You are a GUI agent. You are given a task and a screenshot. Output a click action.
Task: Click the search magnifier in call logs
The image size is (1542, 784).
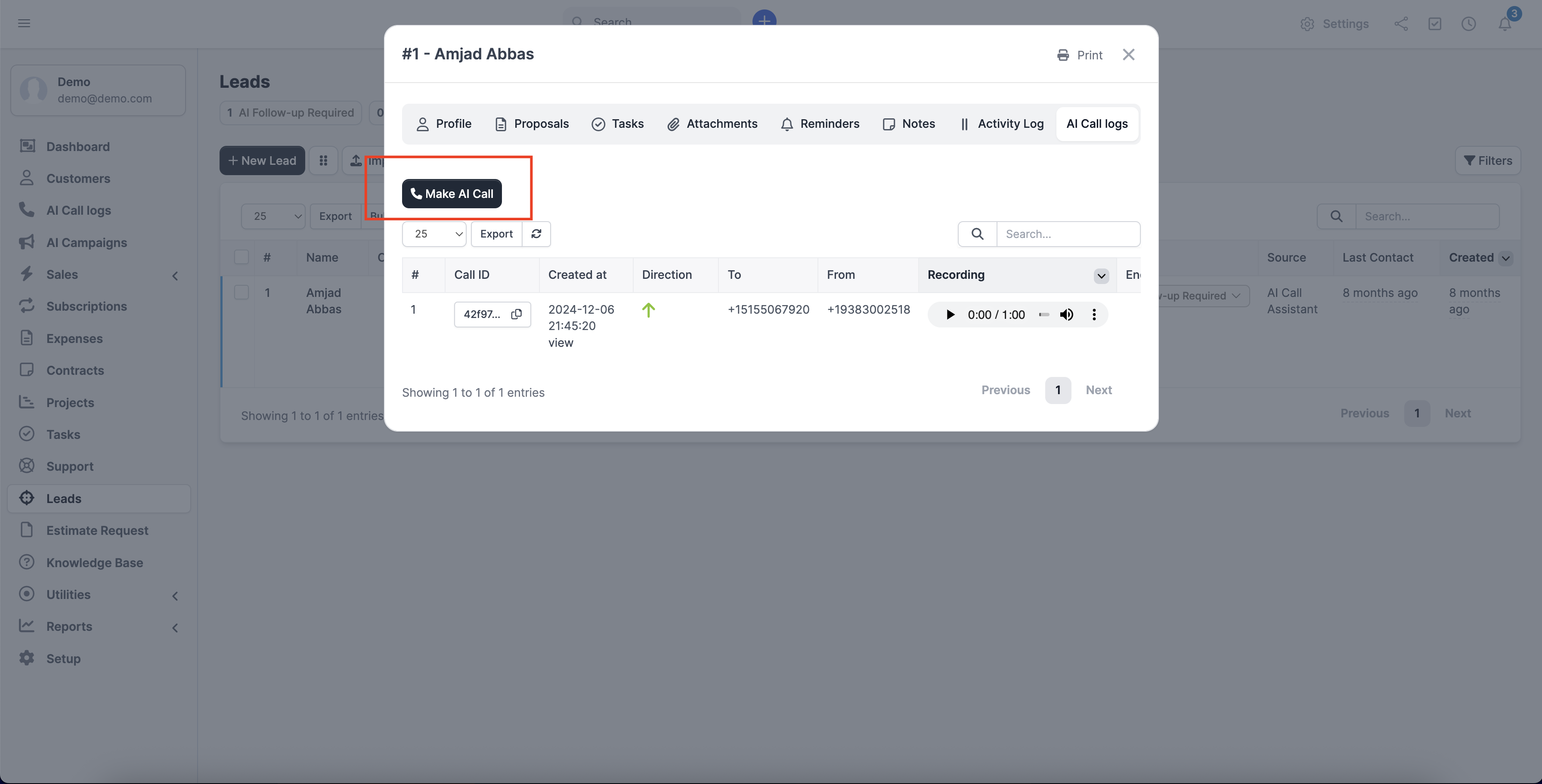click(977, 234)
